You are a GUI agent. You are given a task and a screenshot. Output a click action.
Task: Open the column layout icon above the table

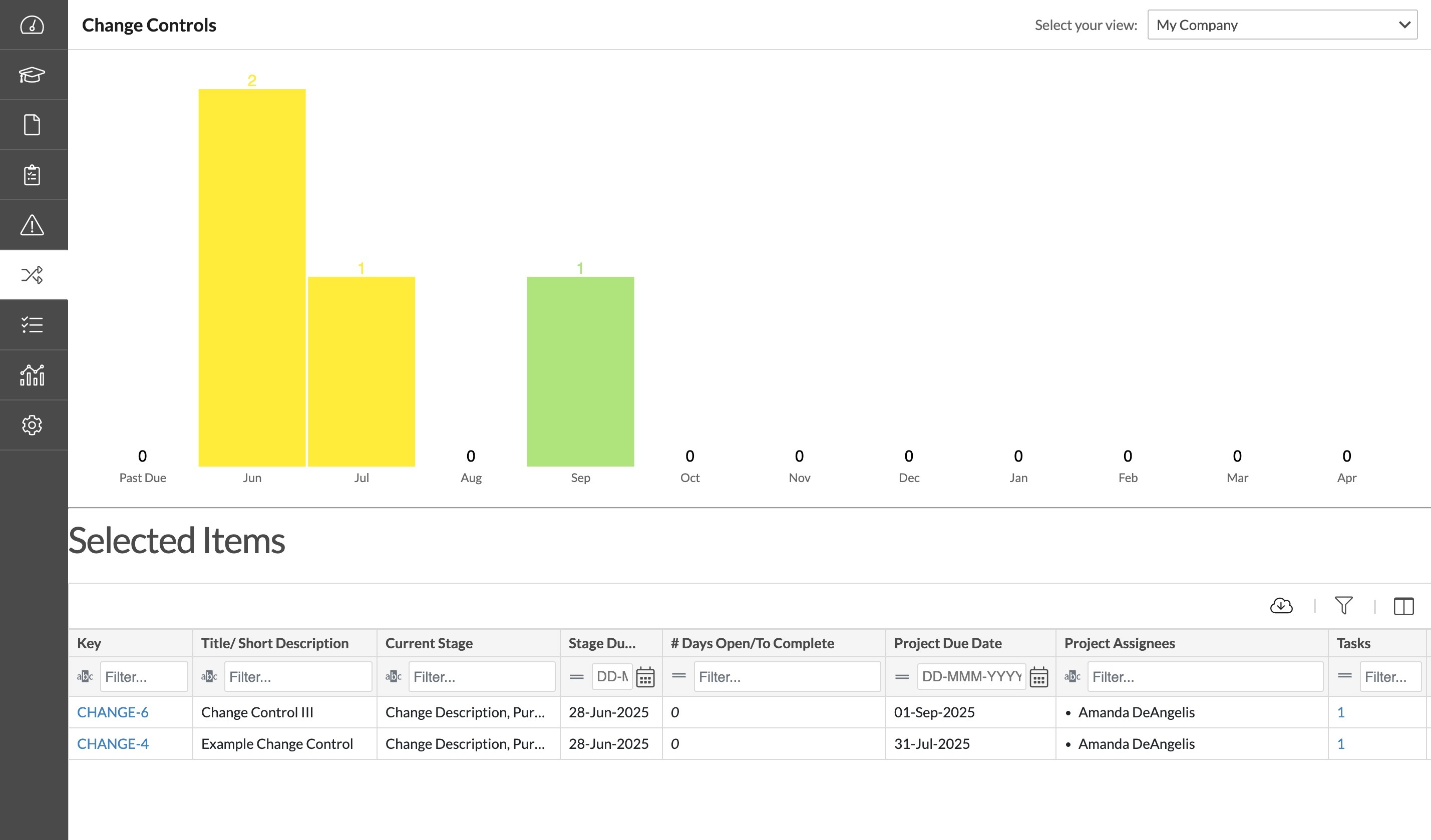1404,606
